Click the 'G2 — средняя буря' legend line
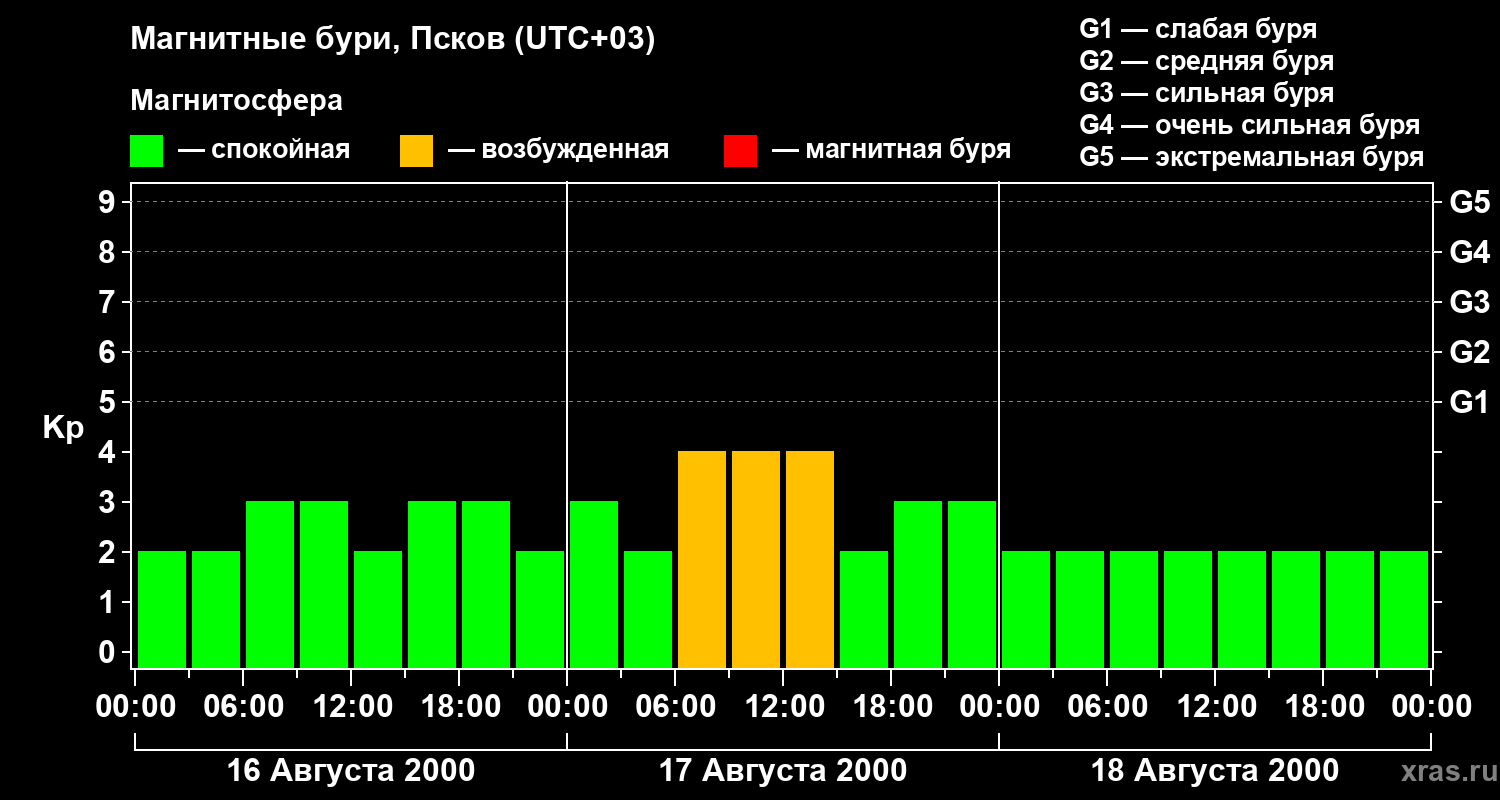Viewport: 1500px width, 800px height. point(1207,61)
